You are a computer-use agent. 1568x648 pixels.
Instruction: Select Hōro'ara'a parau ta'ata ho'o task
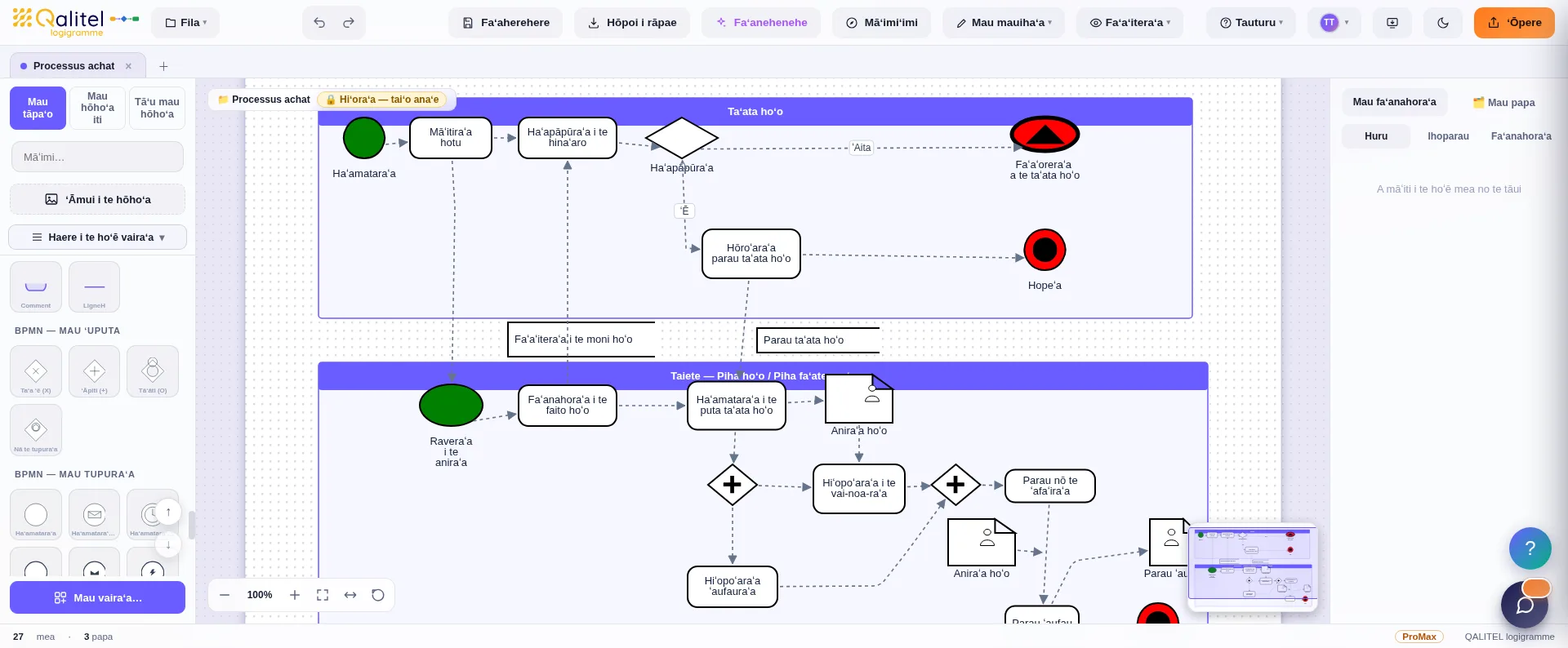(751, 254)
